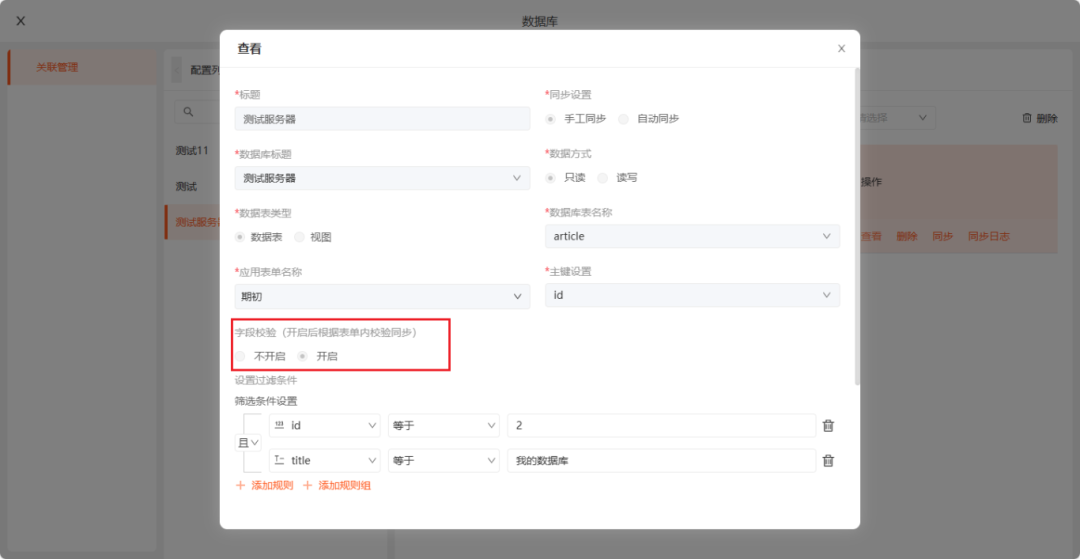1080x559 pixels.
Task: Click 同步 action in the background table row
Action: pos(943,236)
